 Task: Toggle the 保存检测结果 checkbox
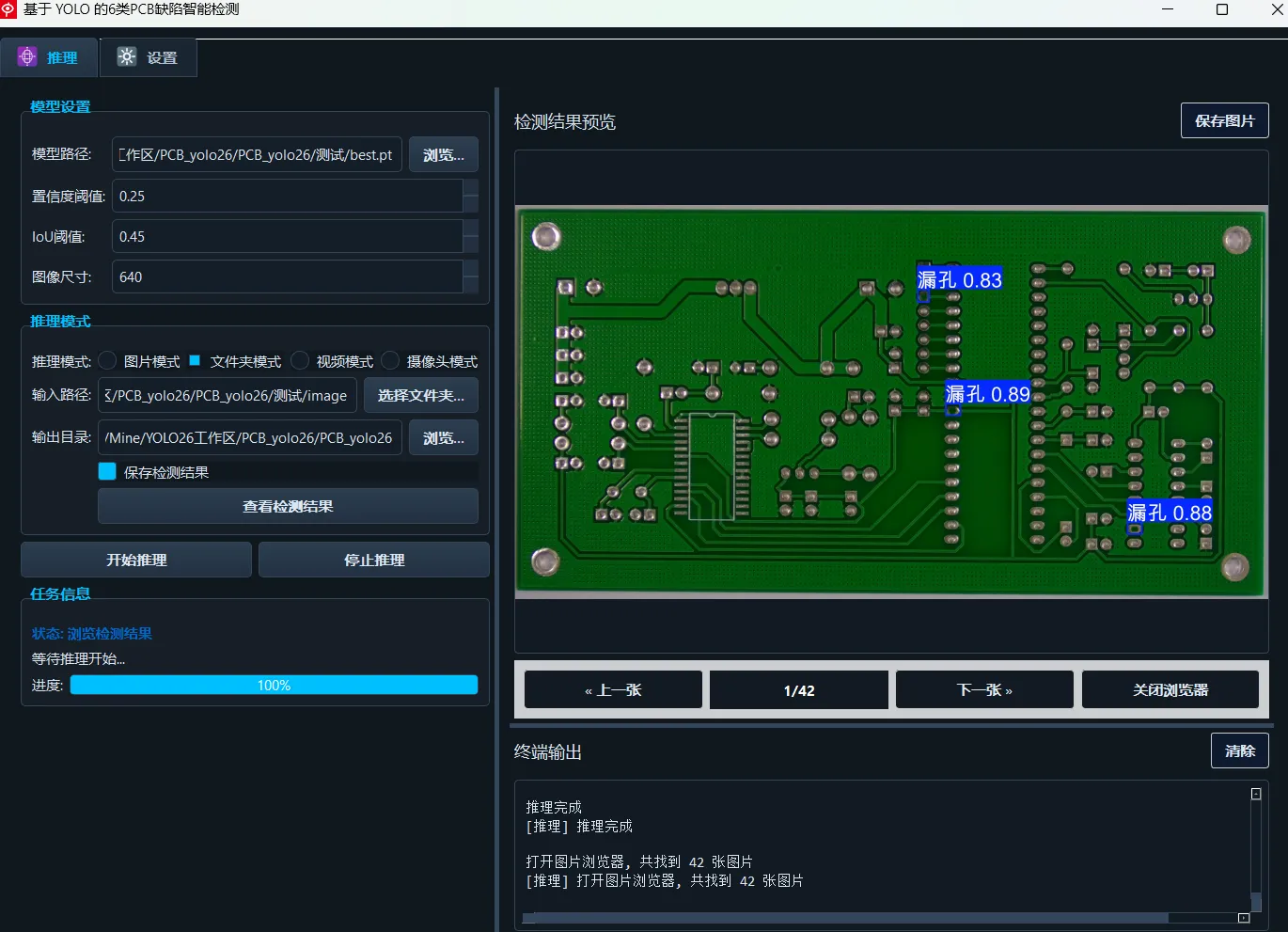(x=107, y=471)
